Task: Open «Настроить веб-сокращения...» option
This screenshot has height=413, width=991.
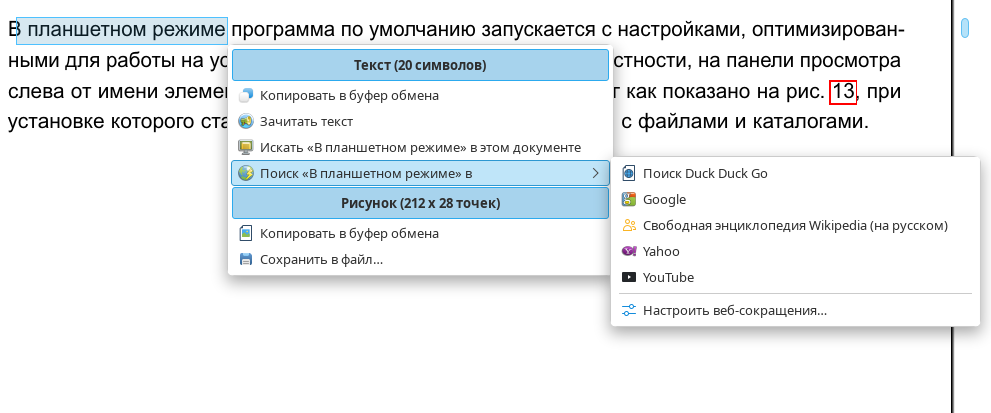Action: (x=735, y=310)
